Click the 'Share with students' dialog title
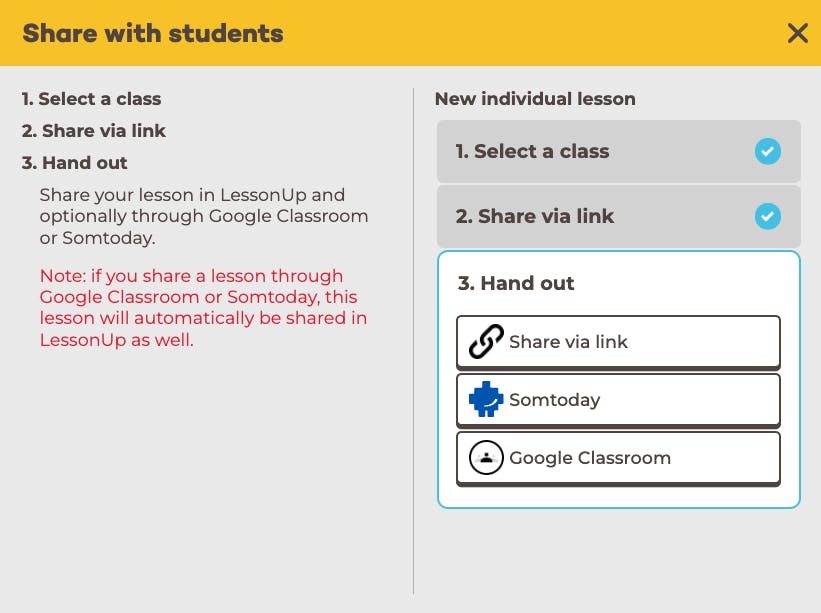The width and height of the screenshot is (821, 613). click(153, 33)
